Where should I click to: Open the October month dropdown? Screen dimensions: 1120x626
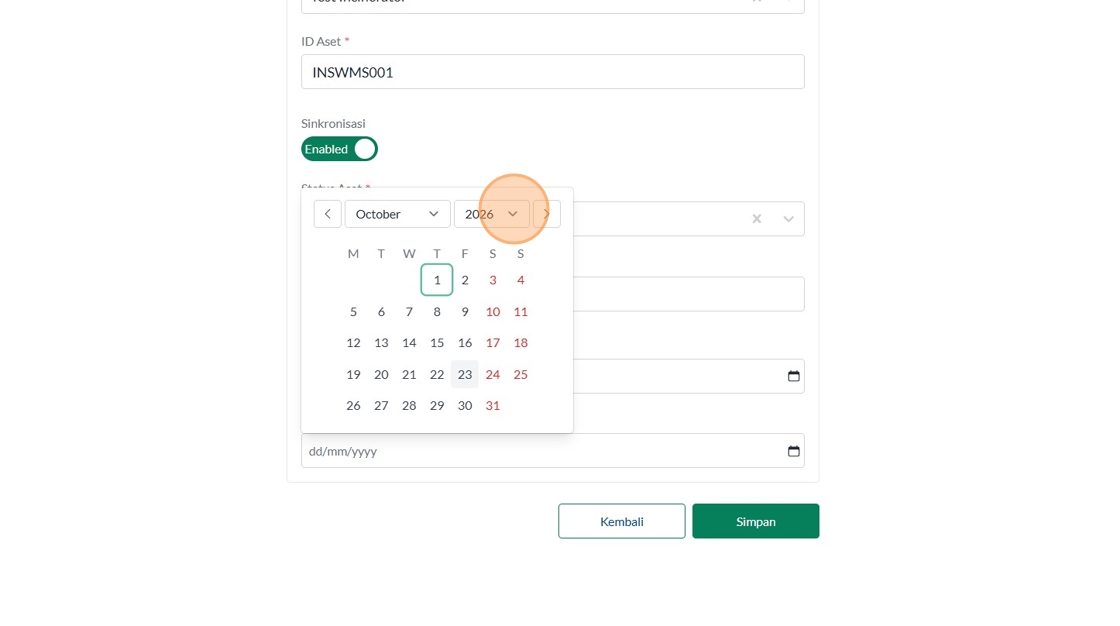(x=397, y=214)
